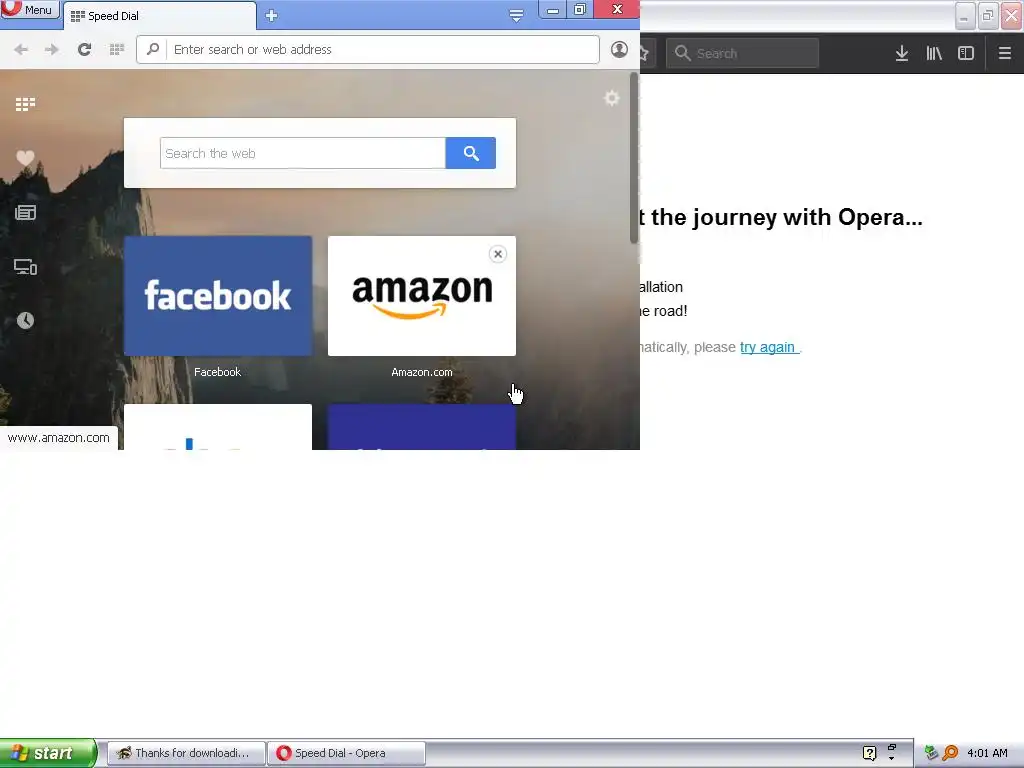This screenshot has height=768, width=1024.
Task: Reload the Opera page
Action: 84,50
